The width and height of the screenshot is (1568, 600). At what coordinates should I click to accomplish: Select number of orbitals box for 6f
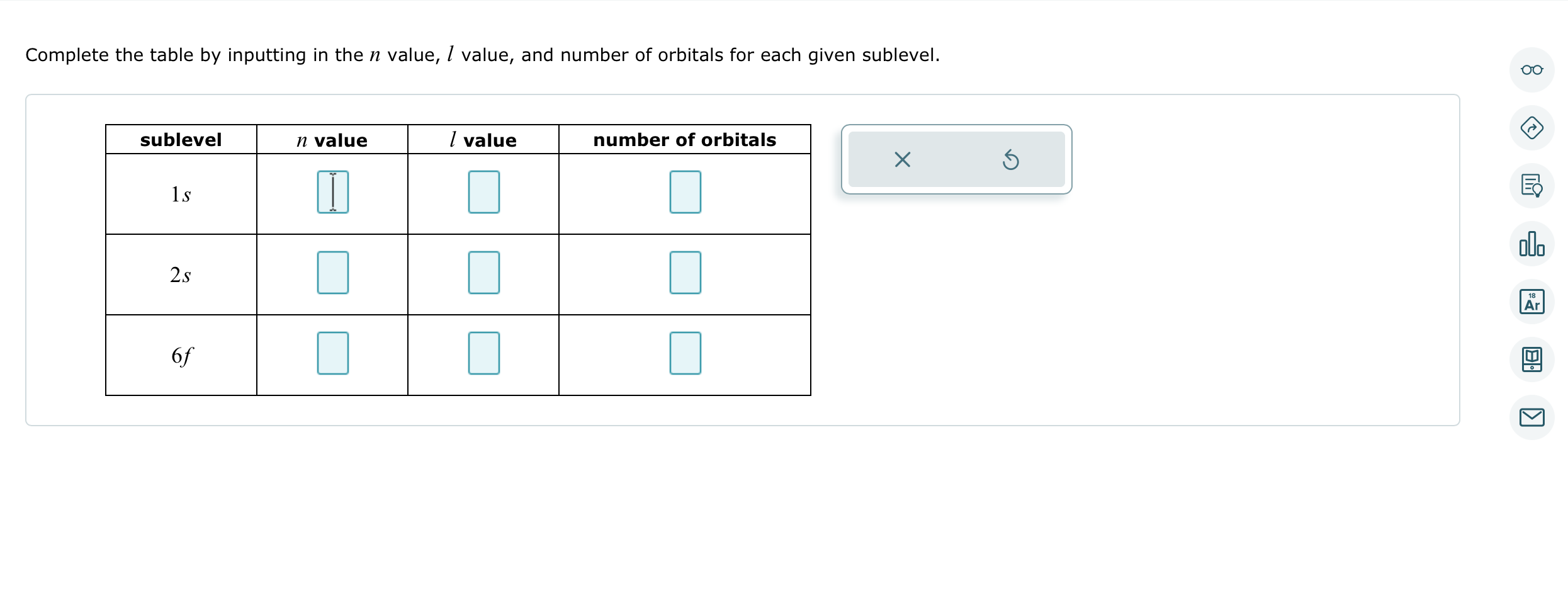[x=685, y=353]
